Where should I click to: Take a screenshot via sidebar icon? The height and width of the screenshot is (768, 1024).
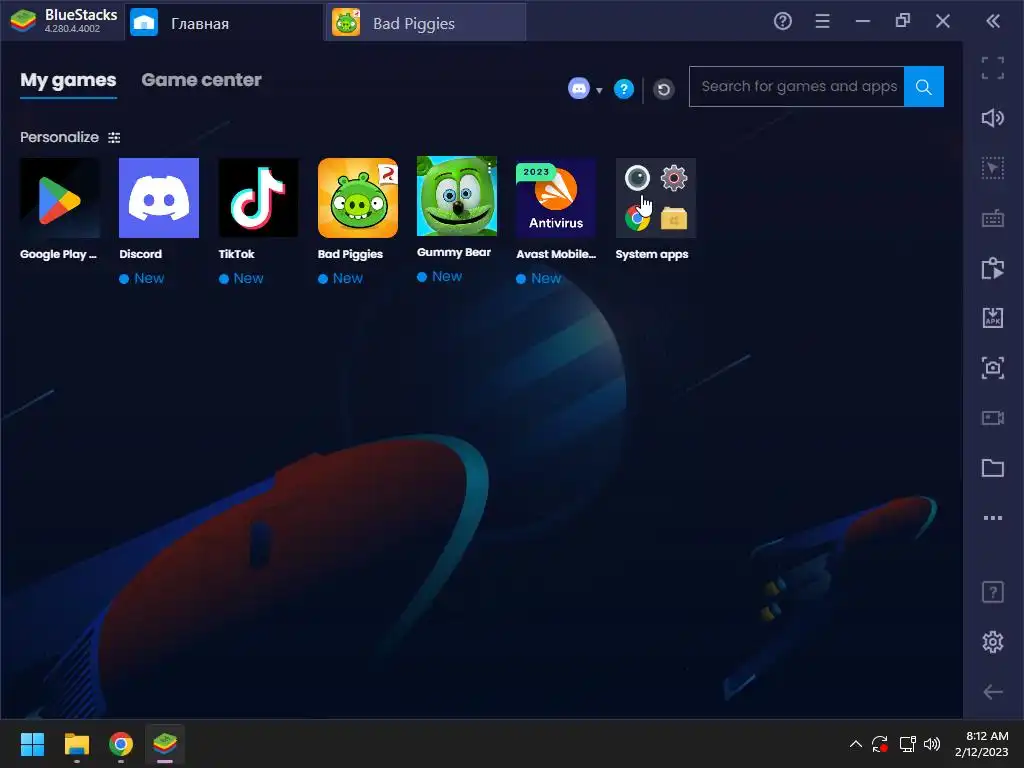(x=993, y=368)
